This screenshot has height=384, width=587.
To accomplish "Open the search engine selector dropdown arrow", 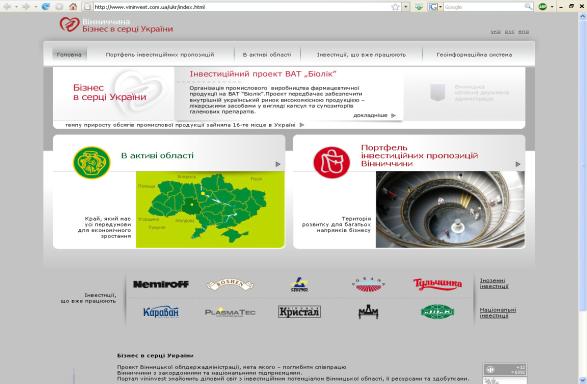I will click(x=440, y=7).
